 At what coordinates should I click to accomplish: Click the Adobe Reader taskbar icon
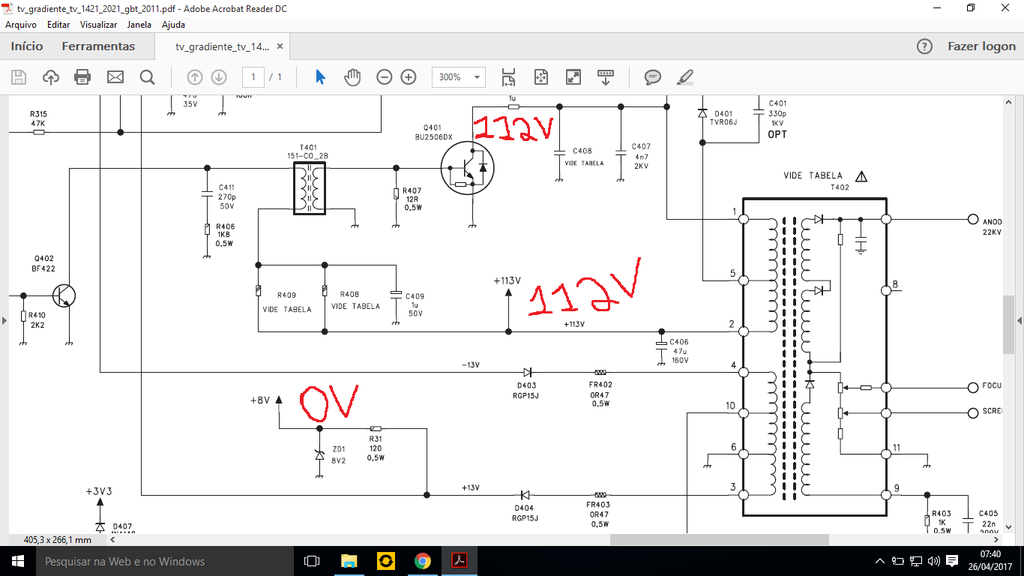(459, 561)
